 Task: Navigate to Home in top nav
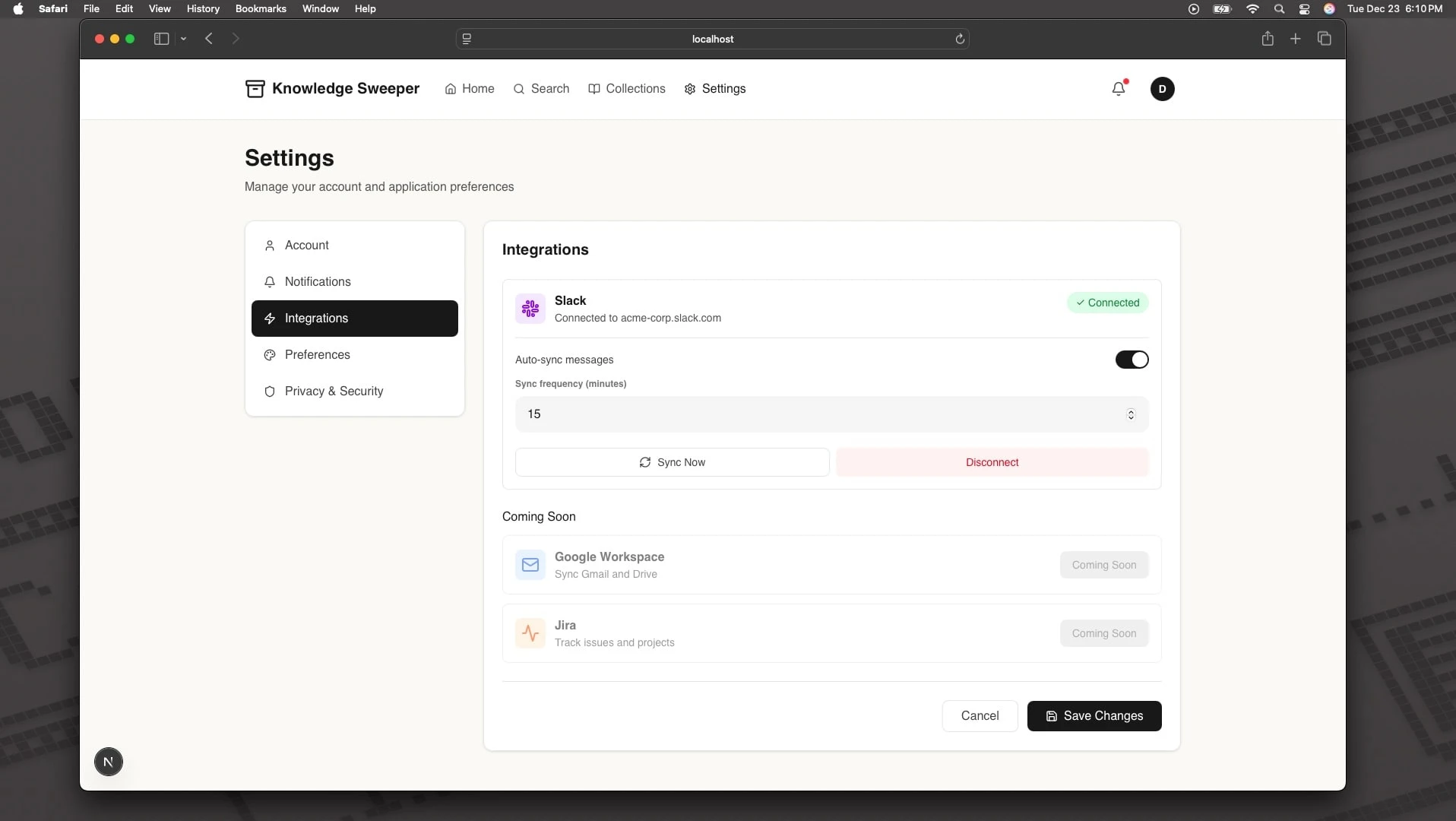point(470,89)
